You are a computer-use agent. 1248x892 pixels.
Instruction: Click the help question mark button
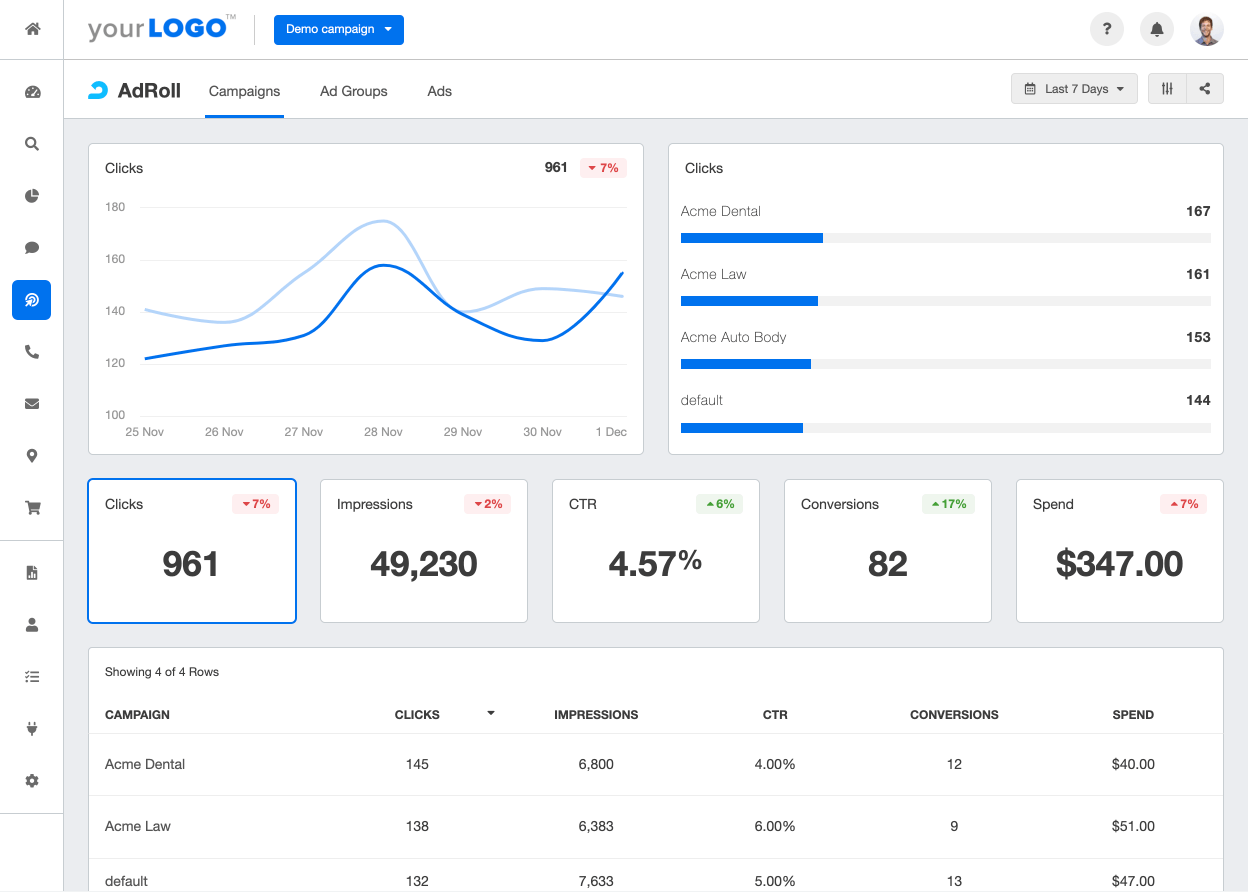pos(1106,29)
